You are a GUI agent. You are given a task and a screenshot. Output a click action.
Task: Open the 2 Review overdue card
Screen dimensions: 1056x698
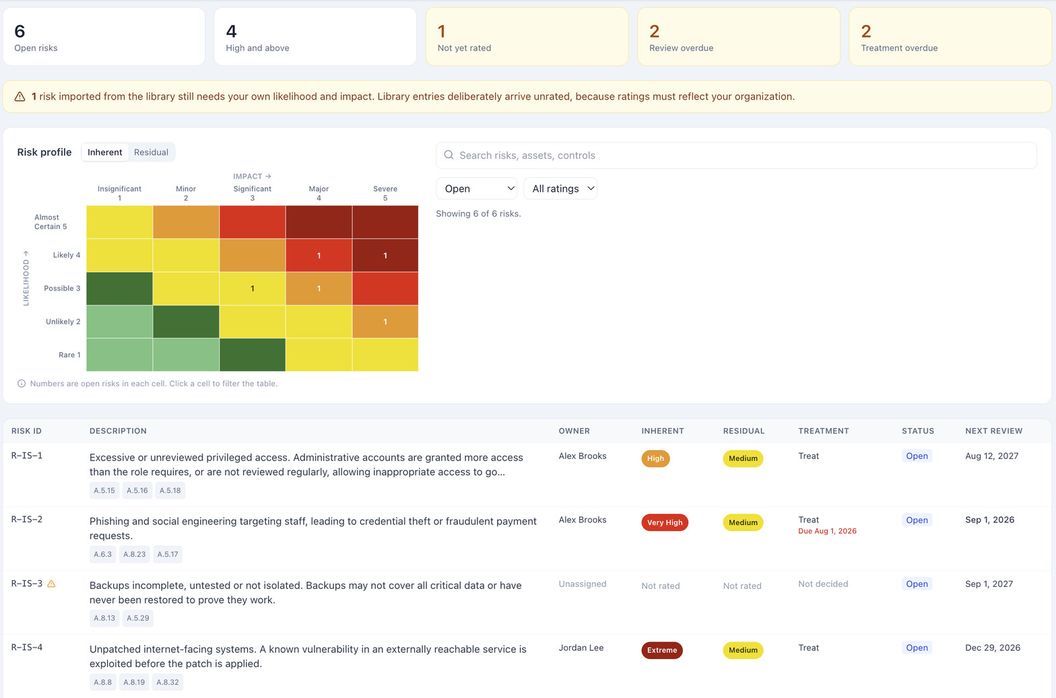pos(739,37)
